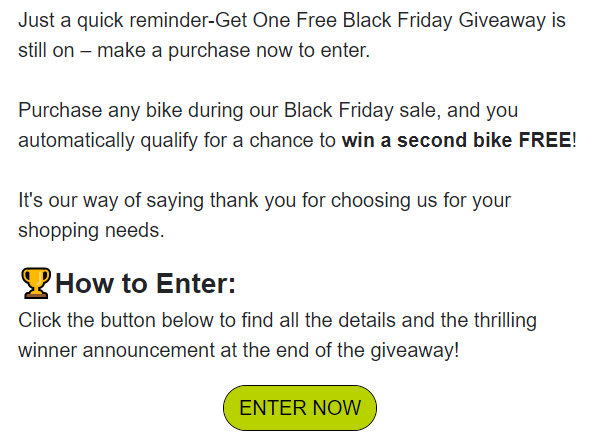Screen dimensions: 600x442
Task: Click 'make a purchase now to enter'
Action: 232,51
